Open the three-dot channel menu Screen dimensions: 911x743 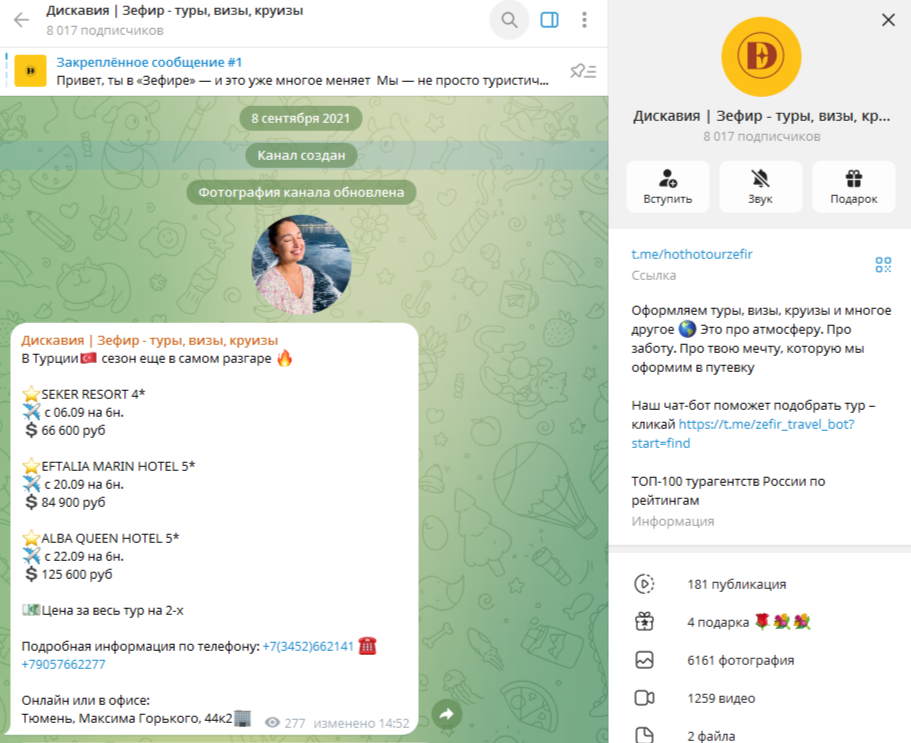[584, 20]
